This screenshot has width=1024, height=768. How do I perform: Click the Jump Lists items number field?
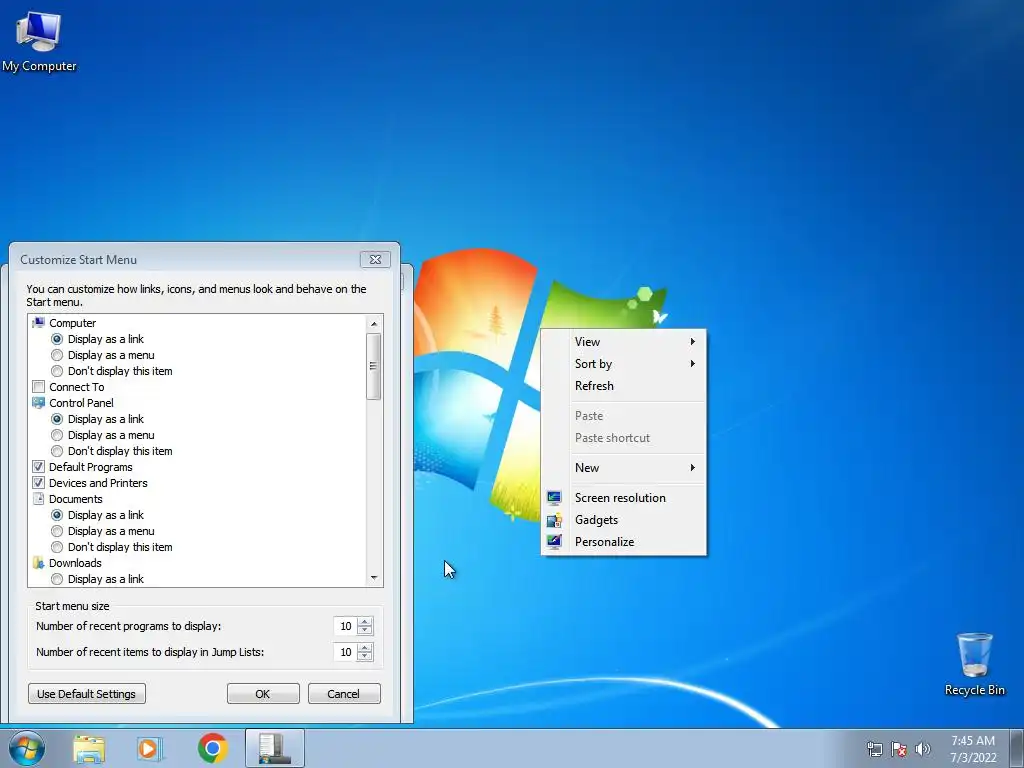point(345,652)
